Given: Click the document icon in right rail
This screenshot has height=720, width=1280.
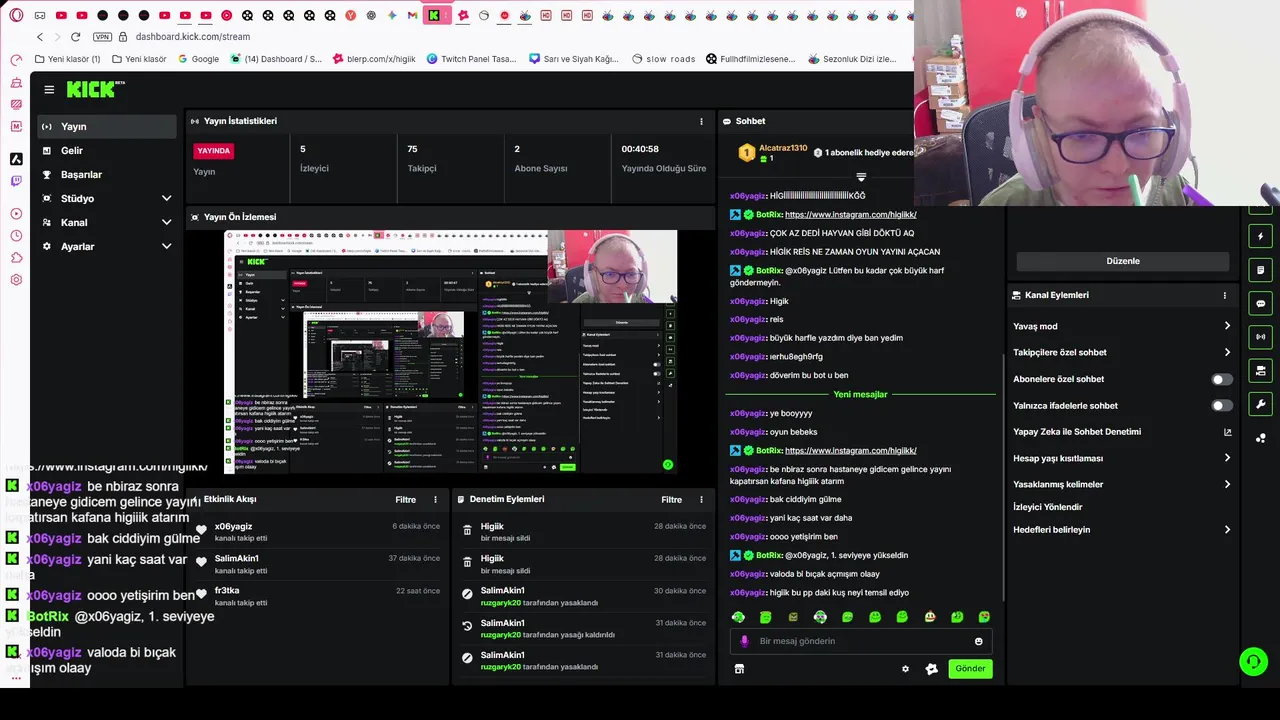Looking at the screenshot, I should click(1260, 270).
